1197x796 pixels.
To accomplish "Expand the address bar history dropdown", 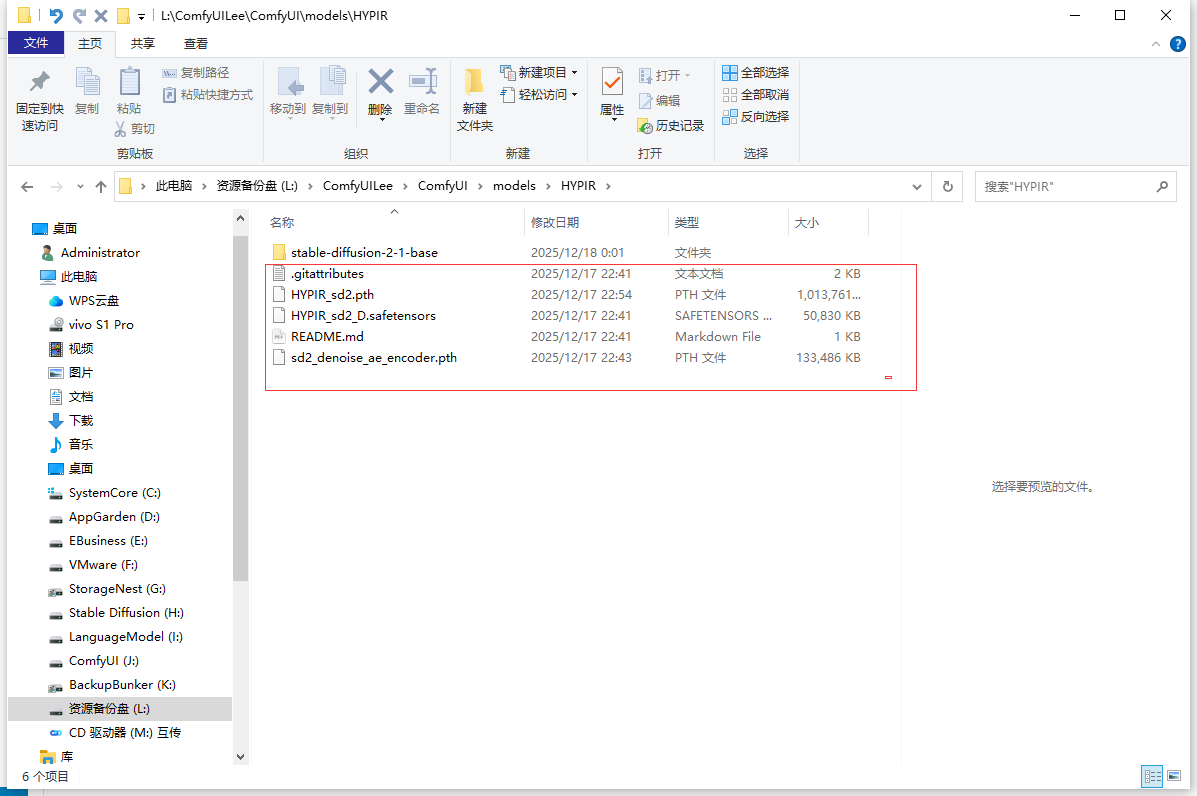I will click(x=917, y=187).
